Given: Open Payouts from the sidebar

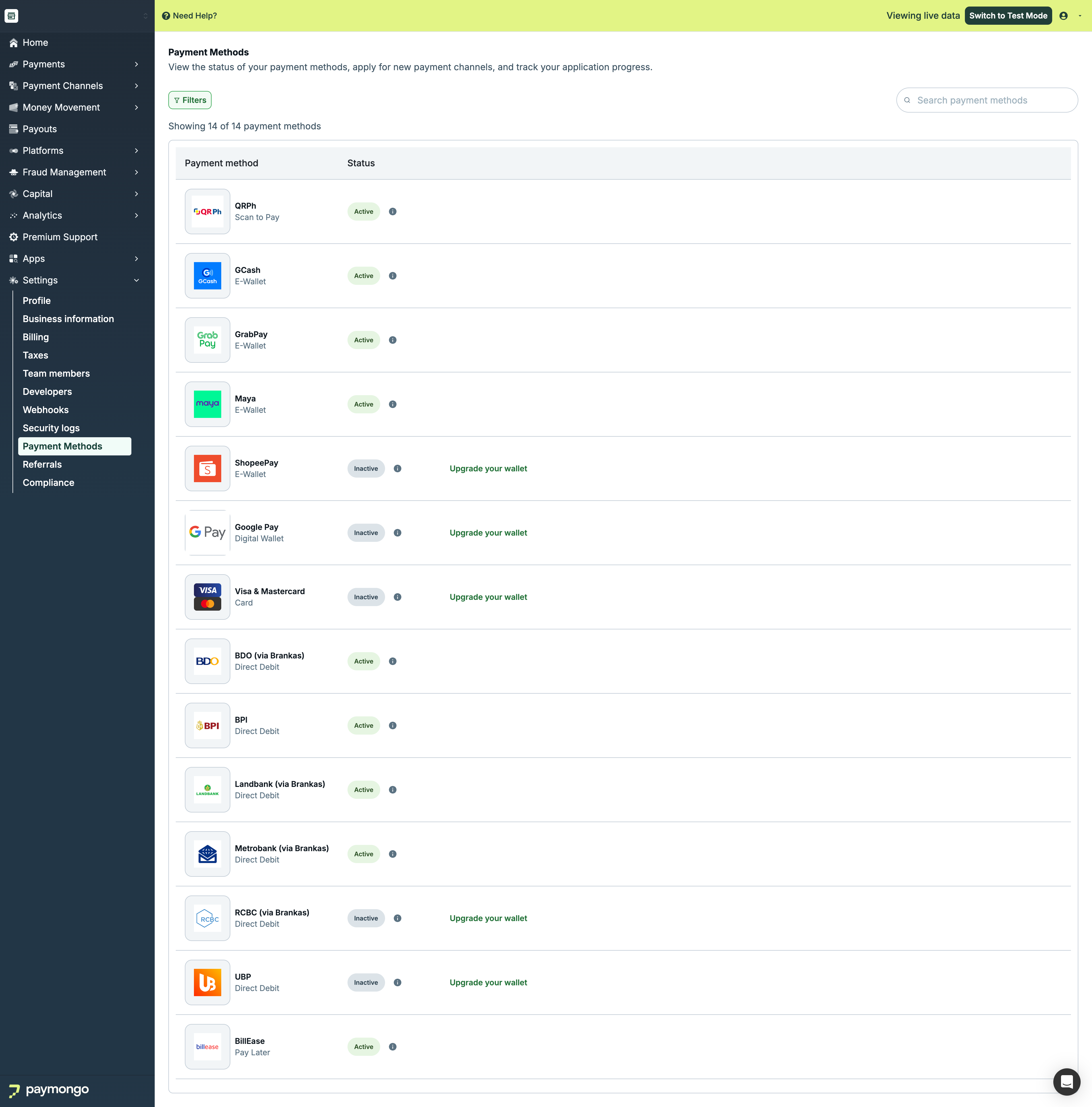Looking at the screenshot, I should tap(40, 129).
